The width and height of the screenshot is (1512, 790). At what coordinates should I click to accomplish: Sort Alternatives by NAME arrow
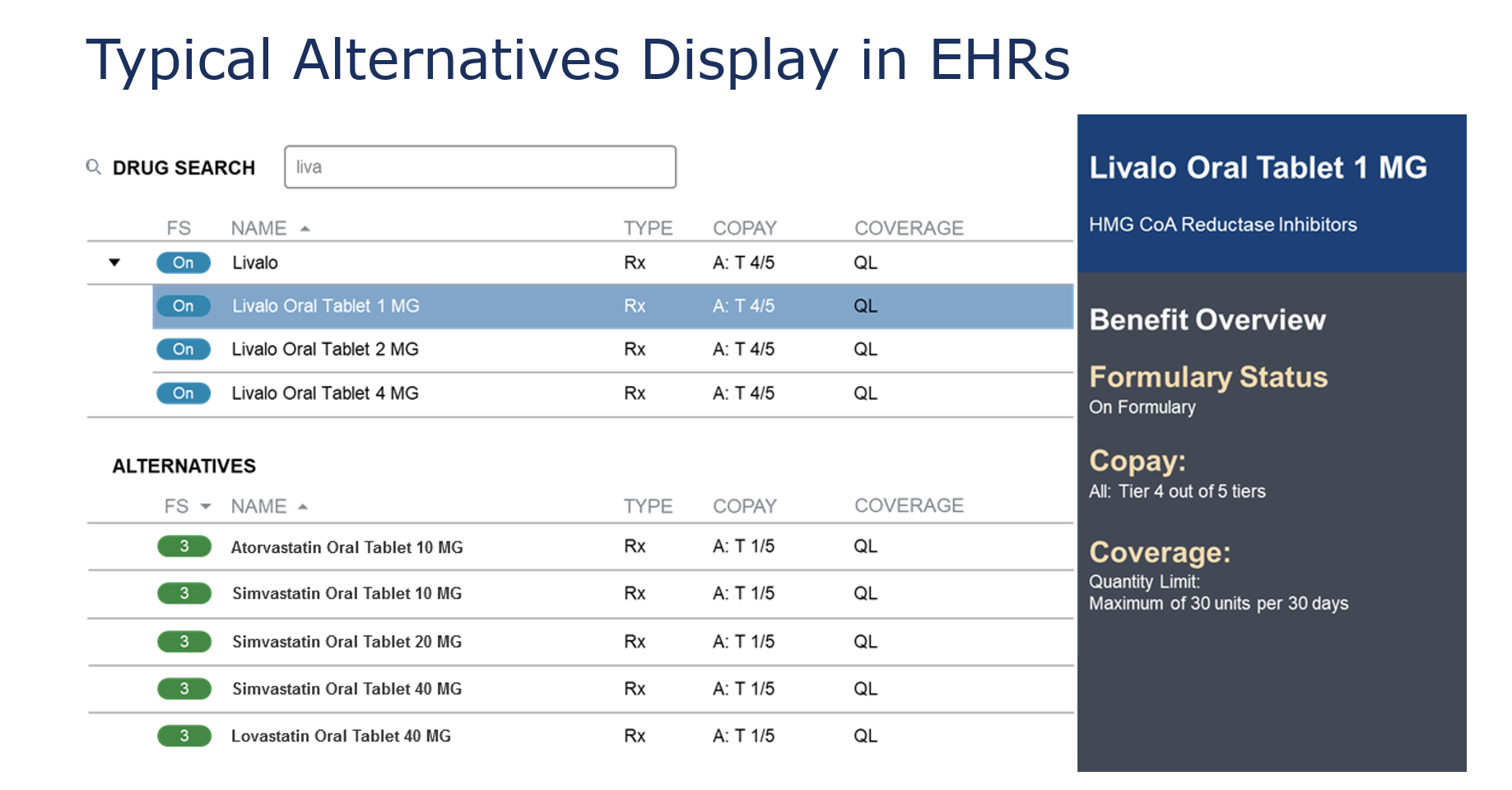pyautogui.click(x=303, y=506)
